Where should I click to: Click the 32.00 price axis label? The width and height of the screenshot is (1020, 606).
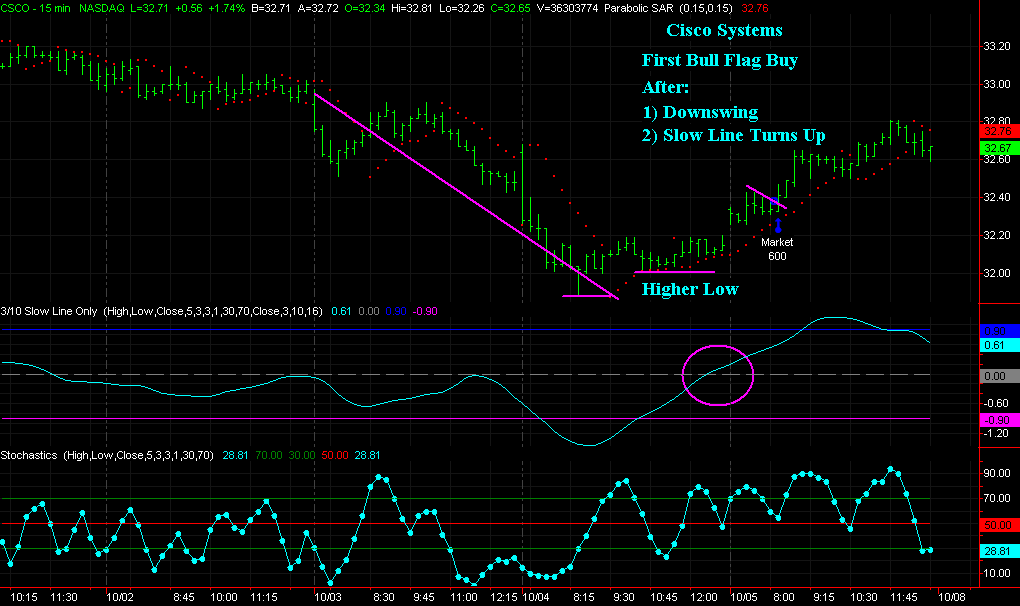pyautogui.click(x=997, y=273)
